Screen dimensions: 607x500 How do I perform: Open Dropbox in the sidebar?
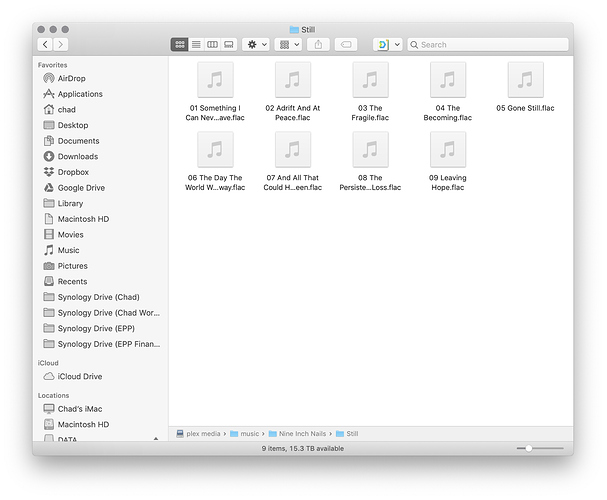101,172
